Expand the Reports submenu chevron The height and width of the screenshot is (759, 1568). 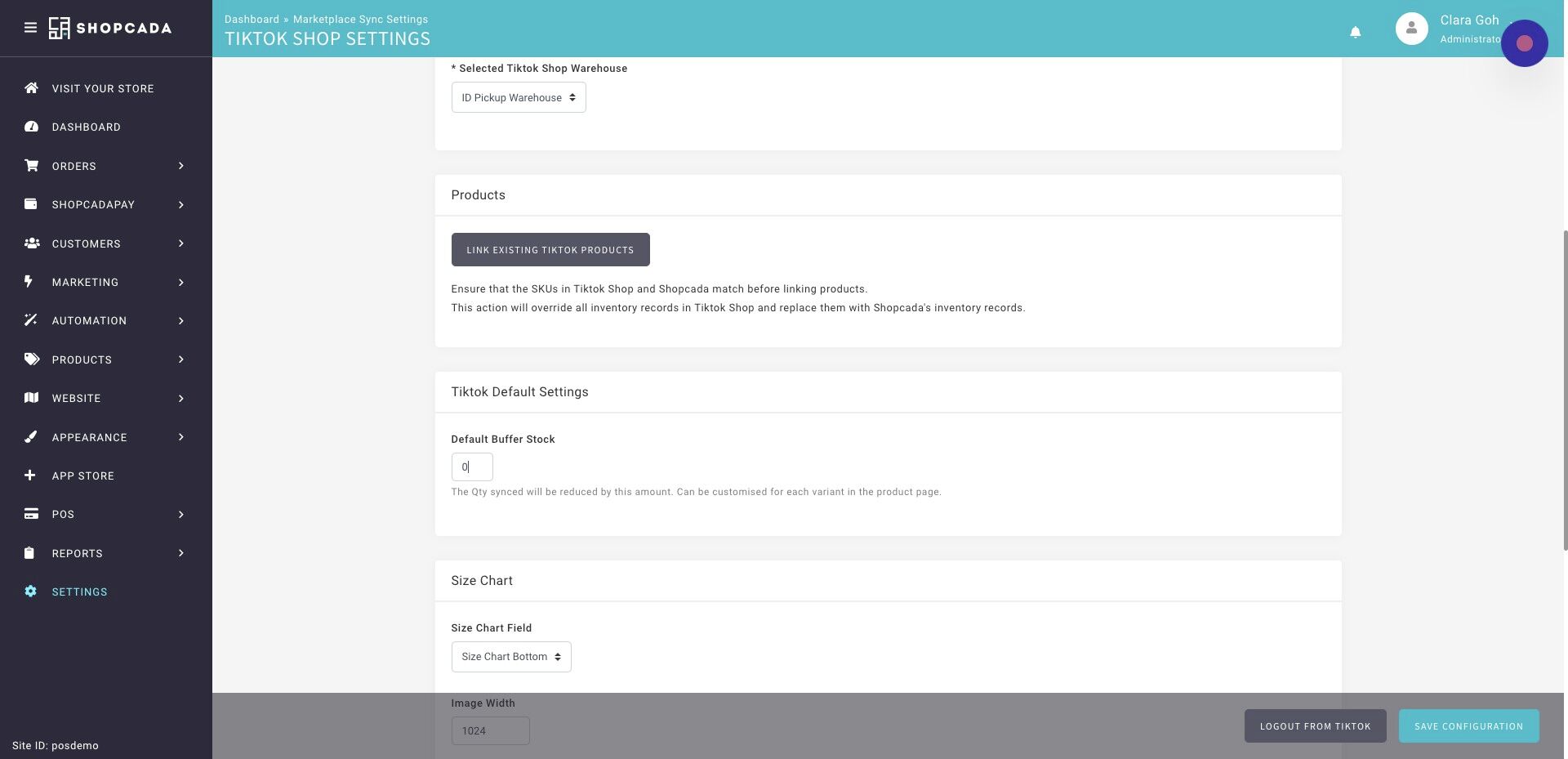[181, 553]
